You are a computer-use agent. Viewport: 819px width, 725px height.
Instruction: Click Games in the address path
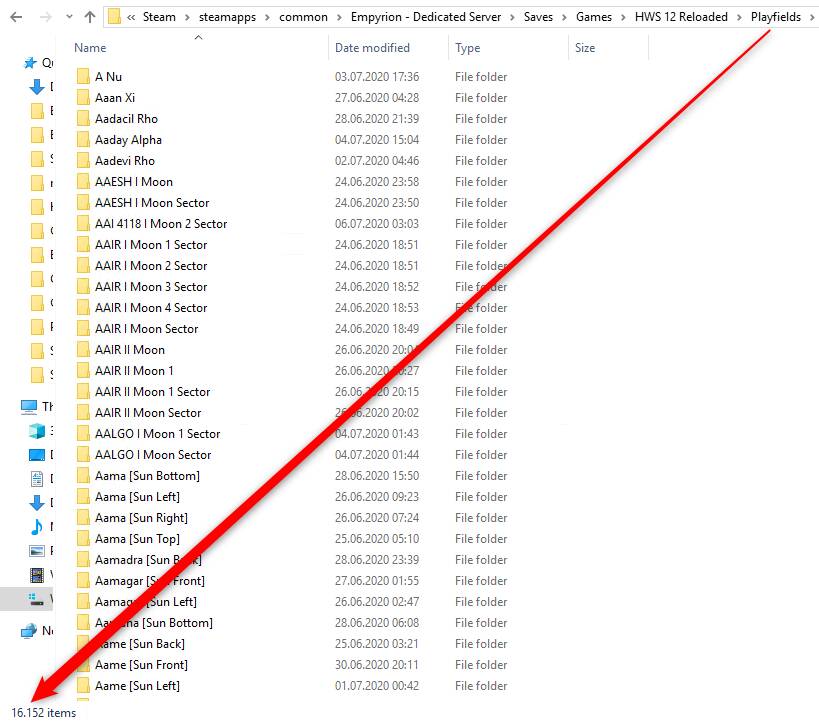[x=594, y=17]
